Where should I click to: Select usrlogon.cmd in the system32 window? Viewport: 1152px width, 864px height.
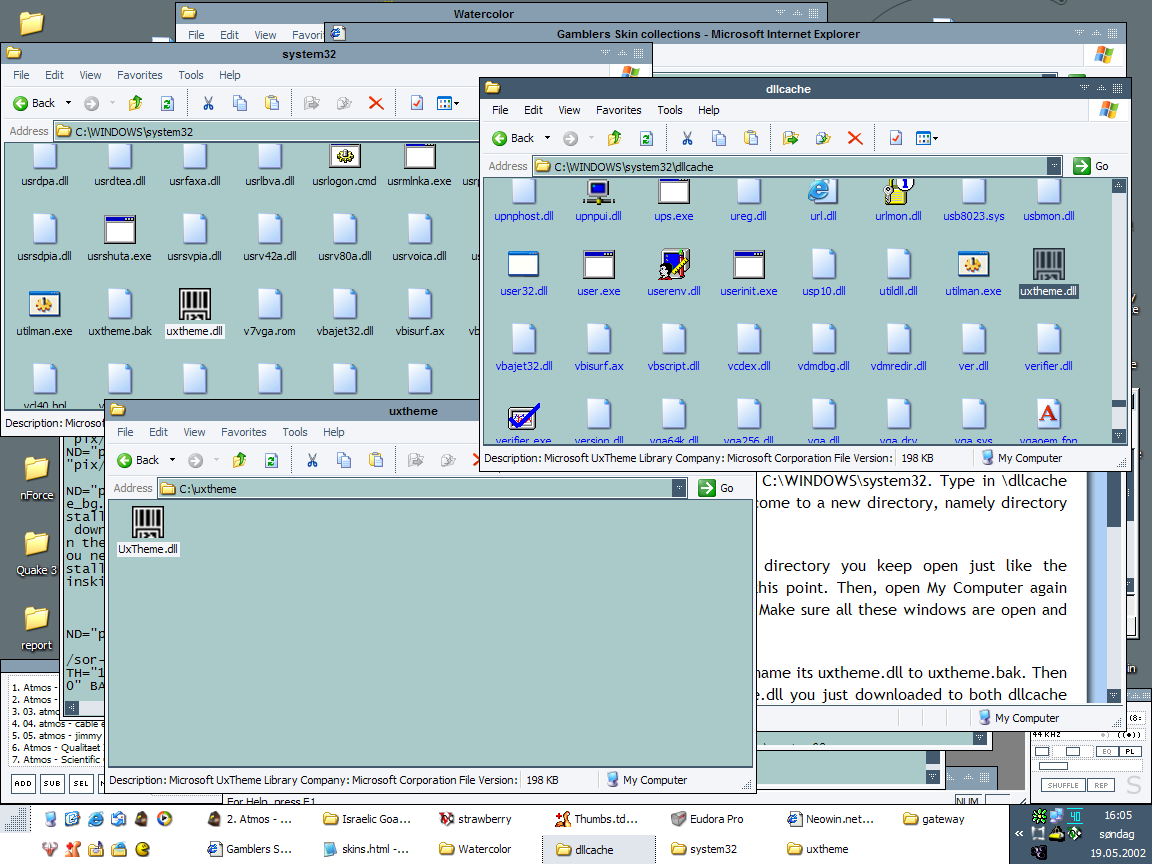click(345, 165)
